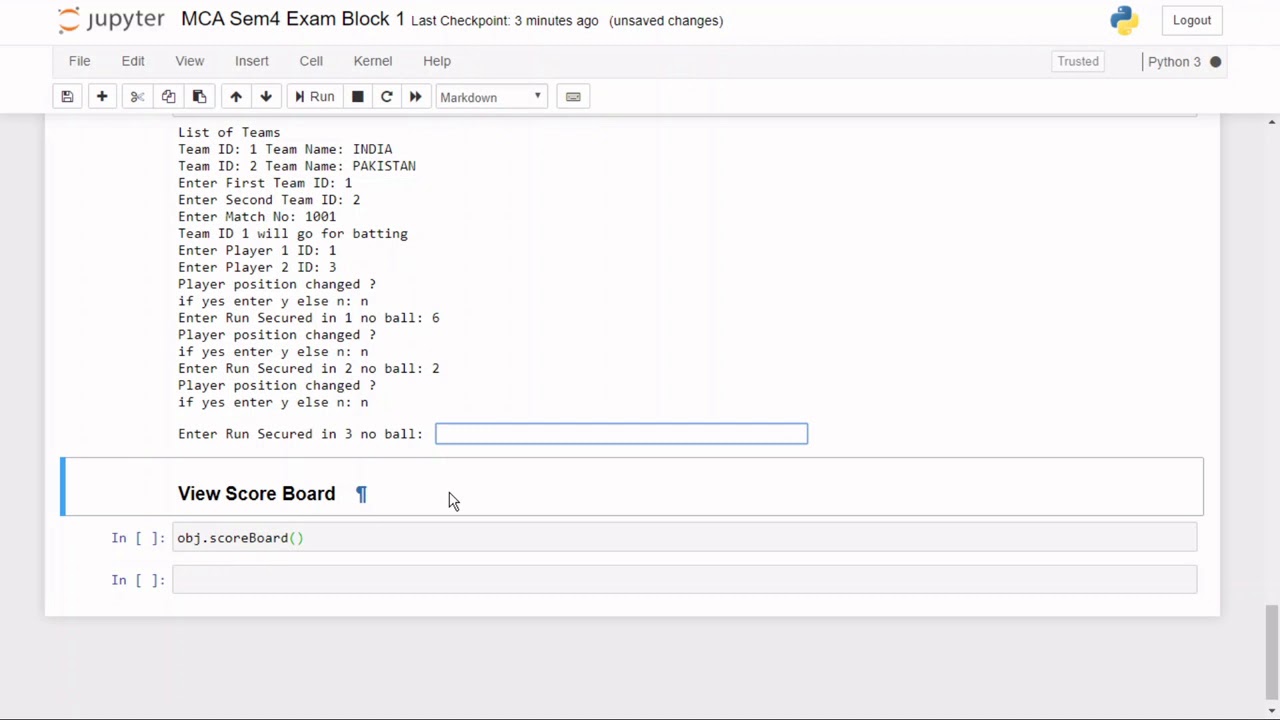This screenshot has height=720, width=1280.
Task: Click 'Team ID 1 will go for batting' line
Action: tap(293, 234)
